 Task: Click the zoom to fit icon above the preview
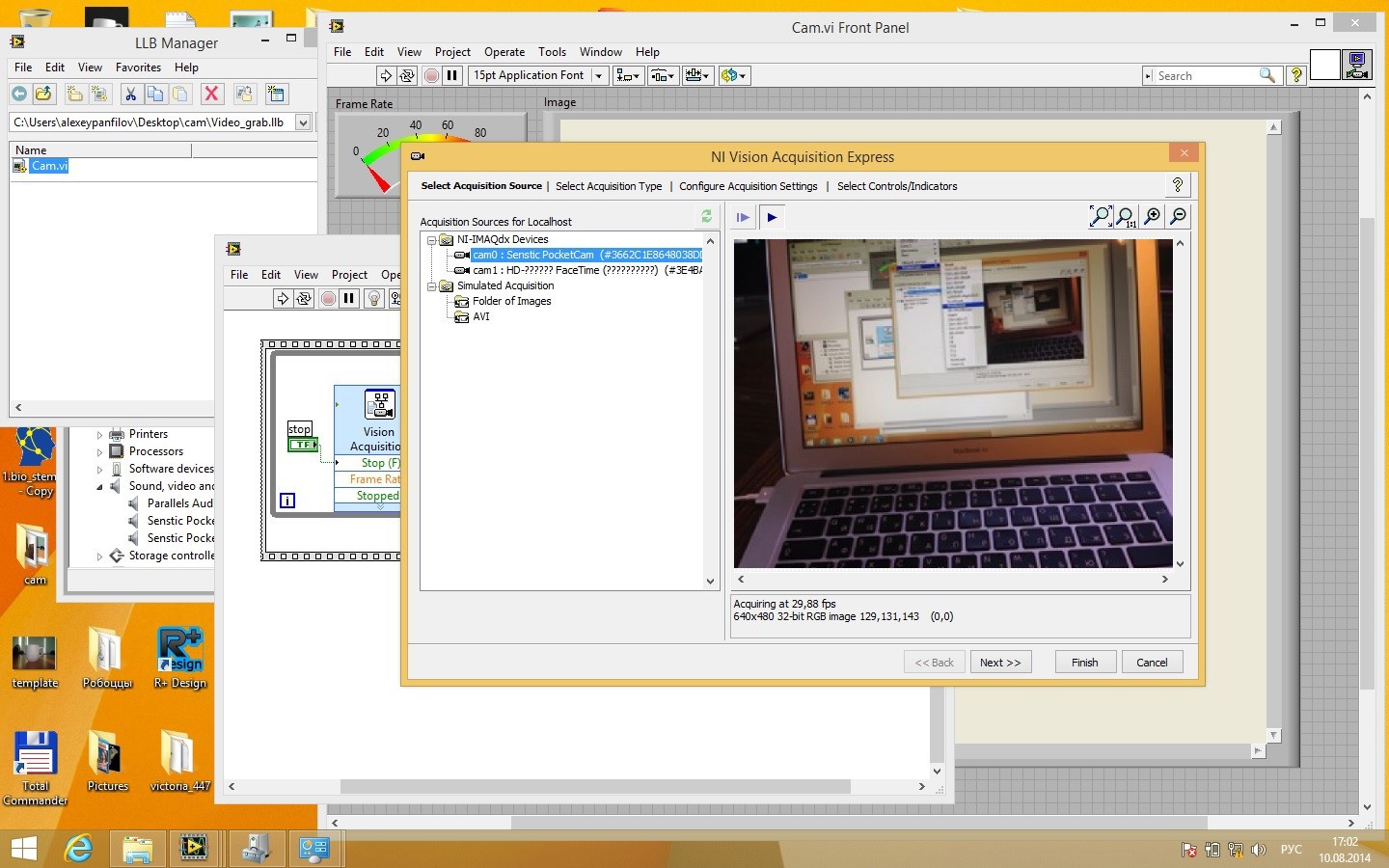click(x=1100, y=217)
